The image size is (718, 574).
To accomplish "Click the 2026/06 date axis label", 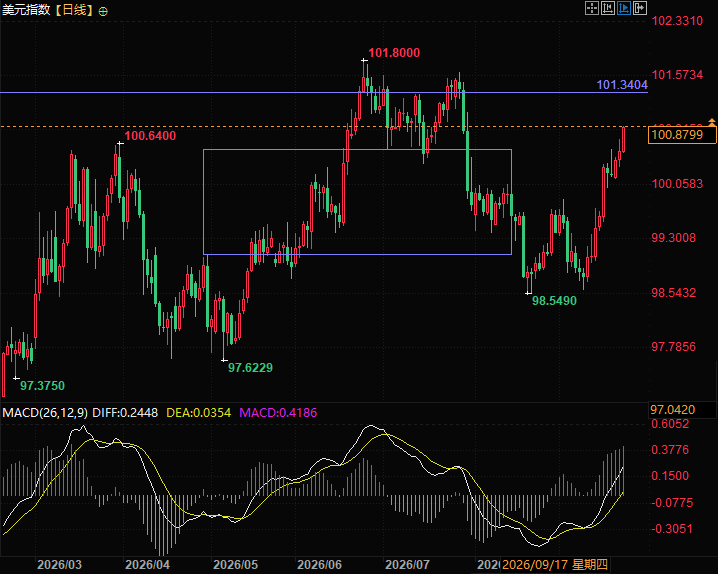I will tap(319, 564).
